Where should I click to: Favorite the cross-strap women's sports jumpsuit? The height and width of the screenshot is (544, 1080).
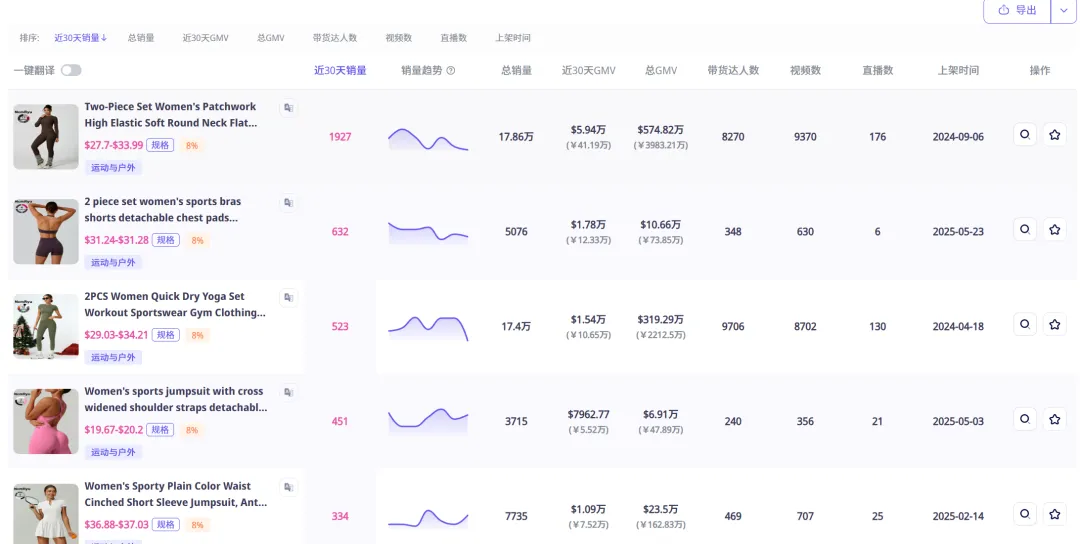click(x=1055, y=419)
